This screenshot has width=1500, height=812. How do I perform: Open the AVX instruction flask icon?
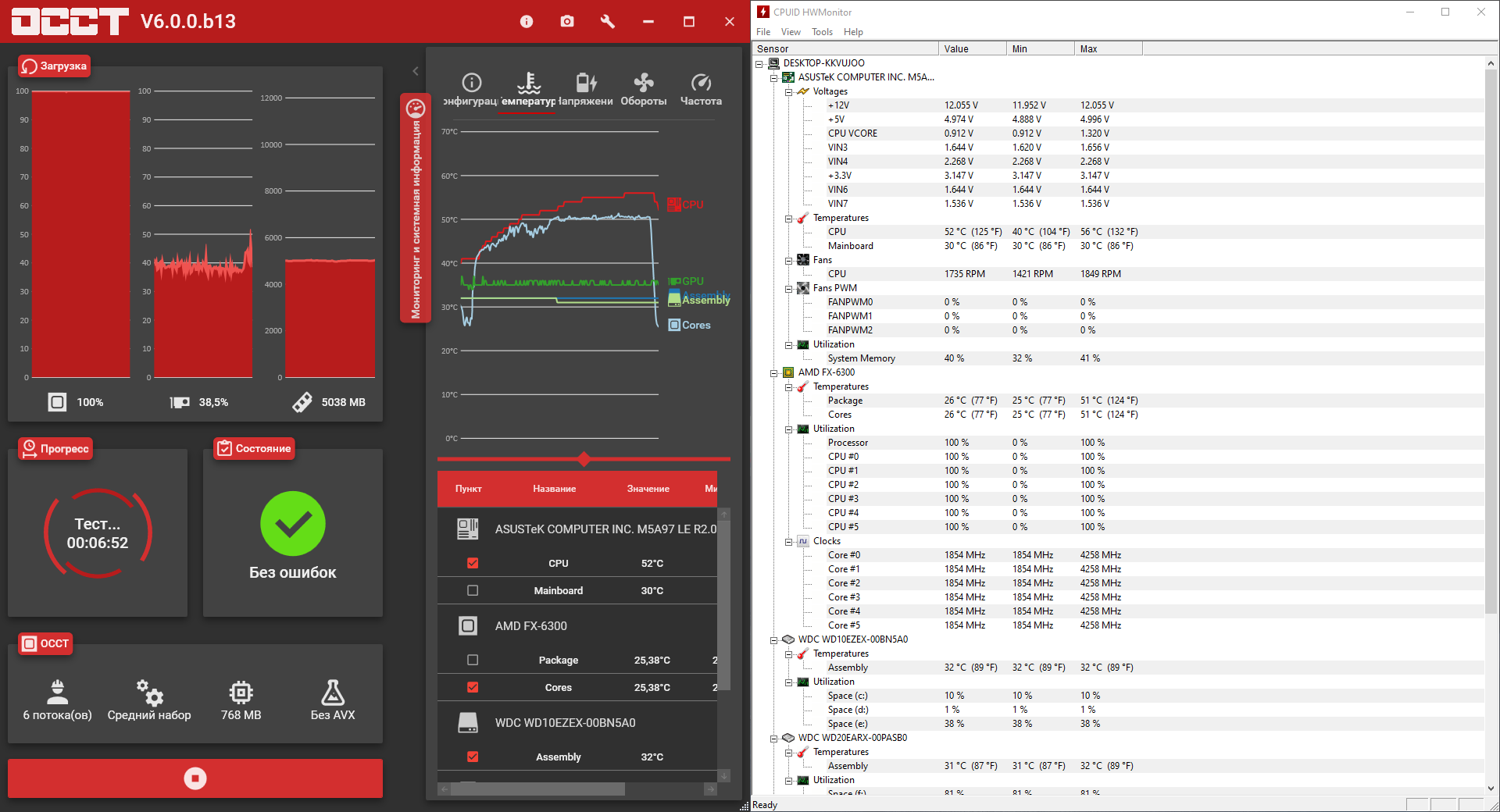pos(333,692)
